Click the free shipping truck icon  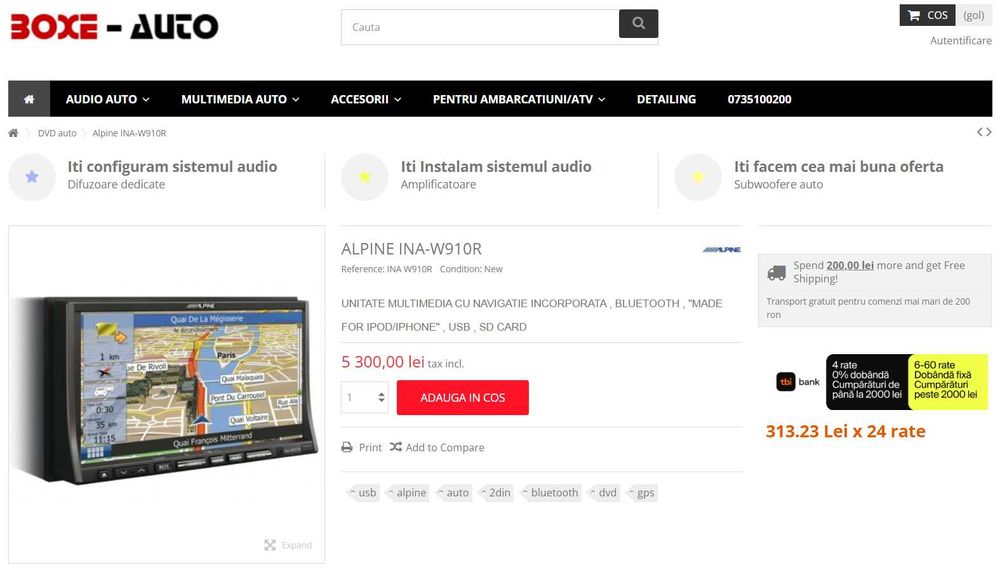[776, 273]
